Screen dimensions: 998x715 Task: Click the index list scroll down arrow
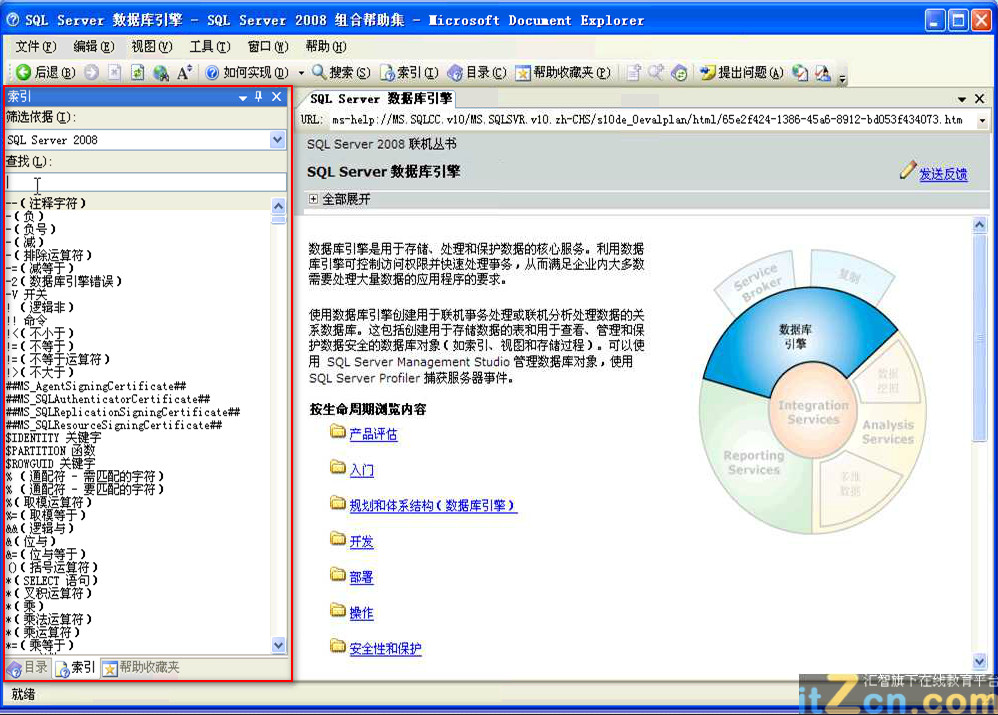click(x=278, y=645)
